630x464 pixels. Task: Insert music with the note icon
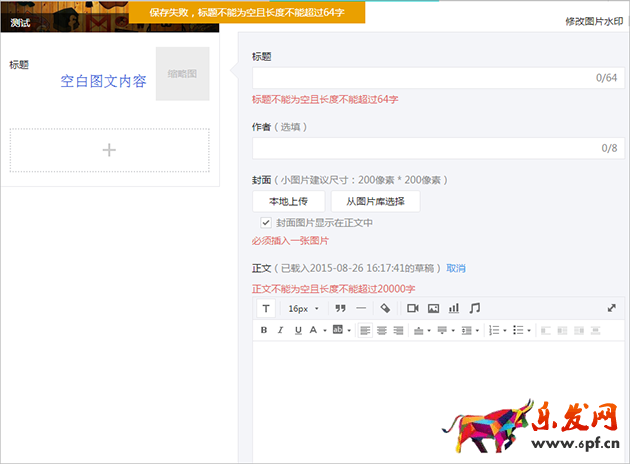coord(475,308)
